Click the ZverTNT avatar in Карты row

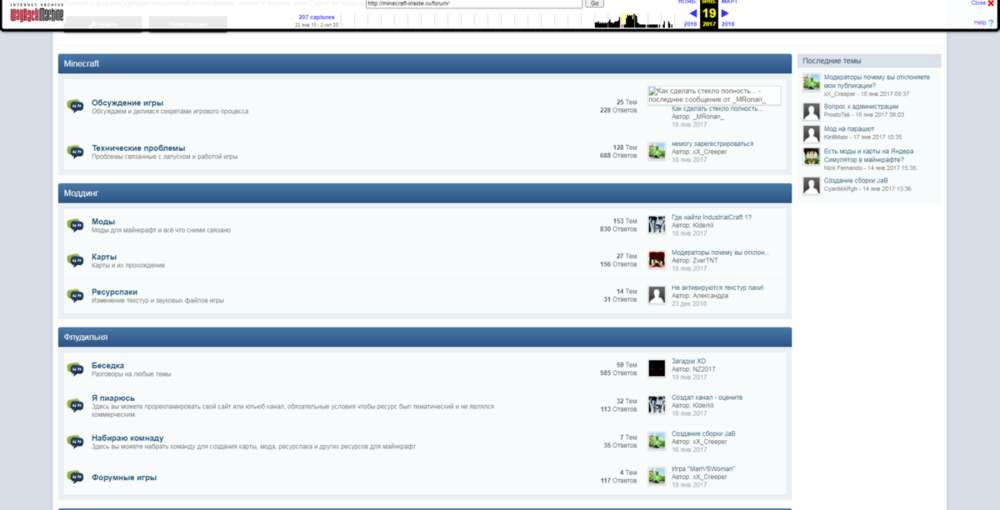coord(657,259)
